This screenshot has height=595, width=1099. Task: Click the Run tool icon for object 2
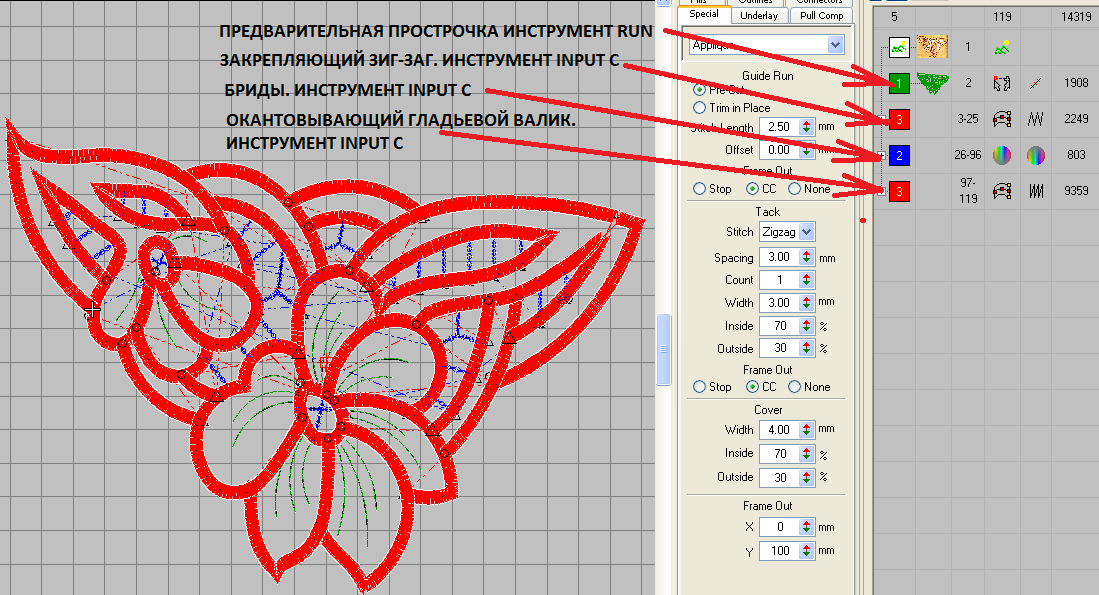click(x=1000, y=83)
